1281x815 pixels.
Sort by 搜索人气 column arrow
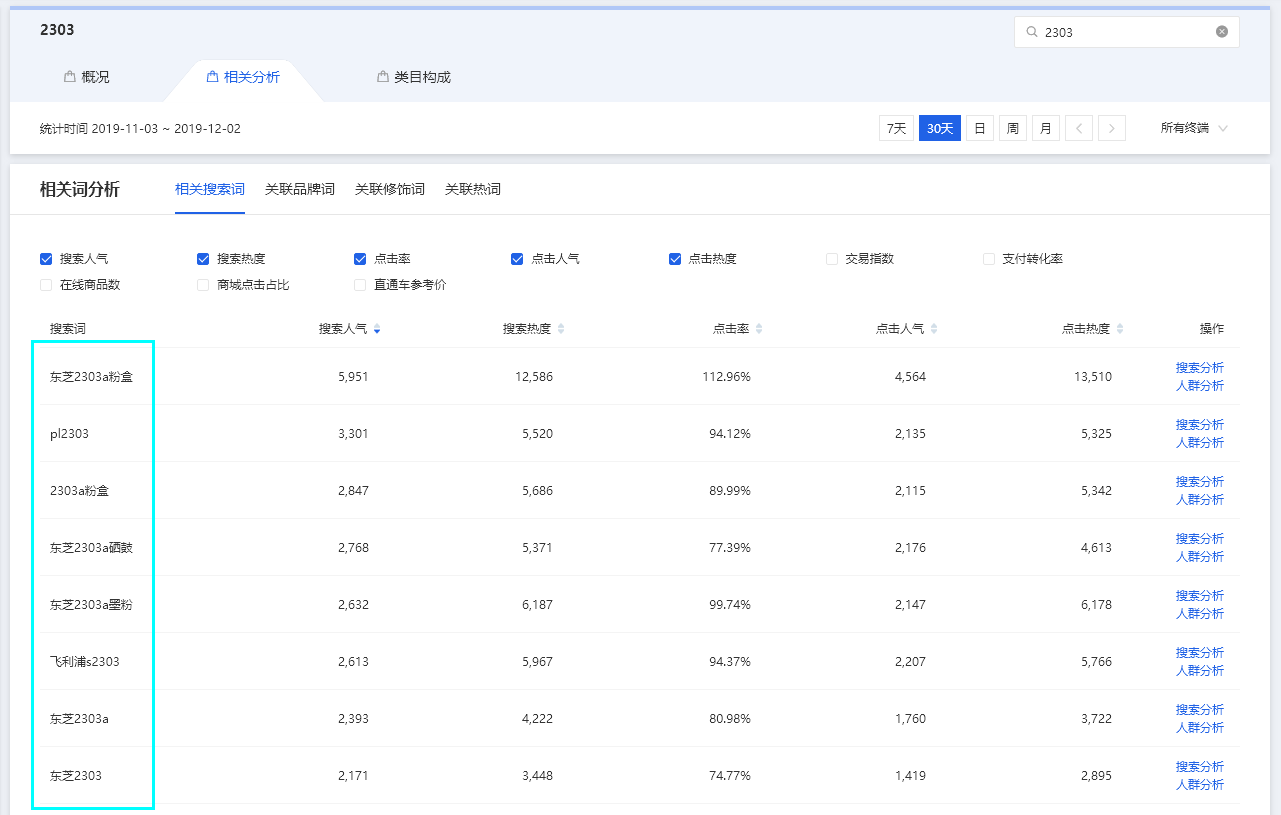pyautogui.click(x=377, y=329)
